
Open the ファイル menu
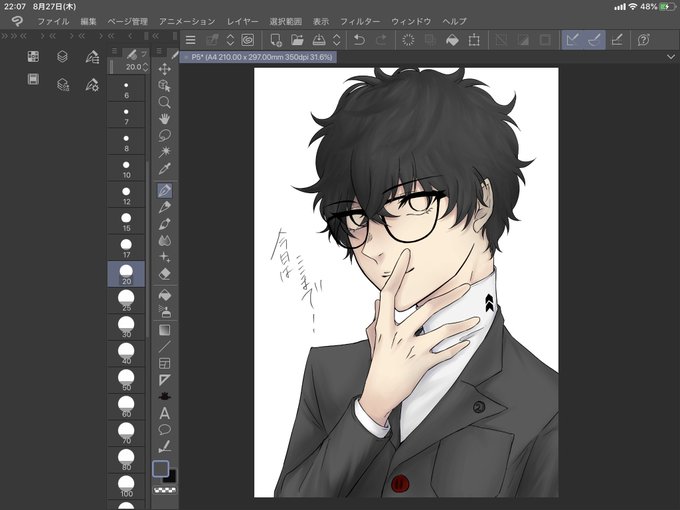click(53, 21)
